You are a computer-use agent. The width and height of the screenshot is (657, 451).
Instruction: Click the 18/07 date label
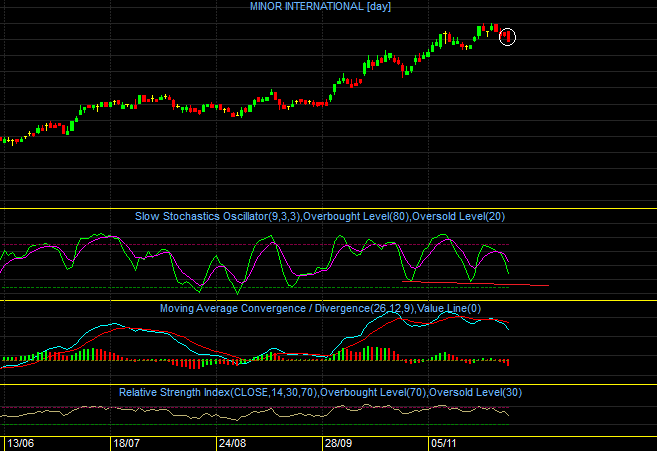coord(127,443)
